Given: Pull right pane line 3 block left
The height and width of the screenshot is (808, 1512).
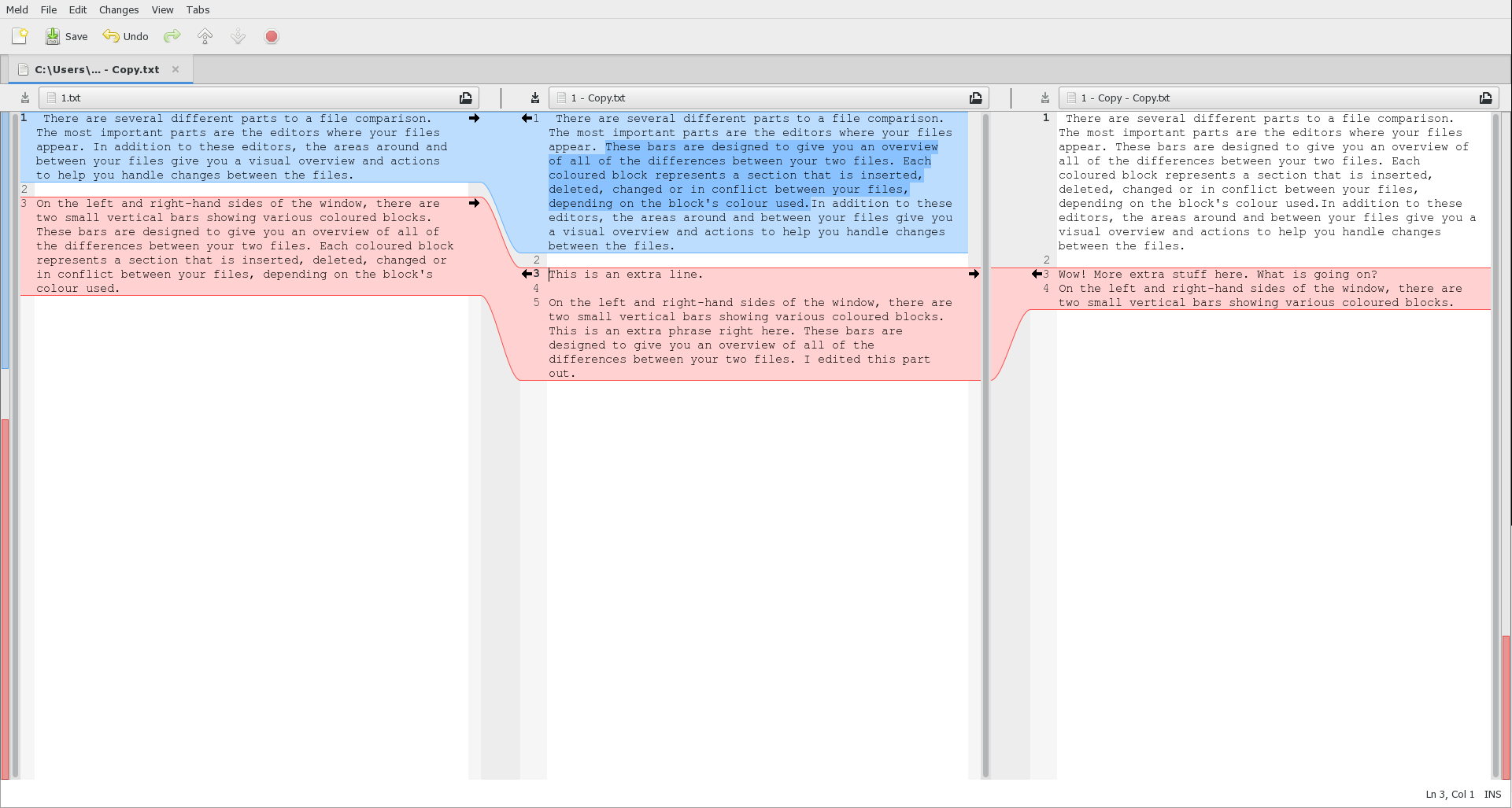Looking at the screenshot, I should click(x=1037, y=274).
